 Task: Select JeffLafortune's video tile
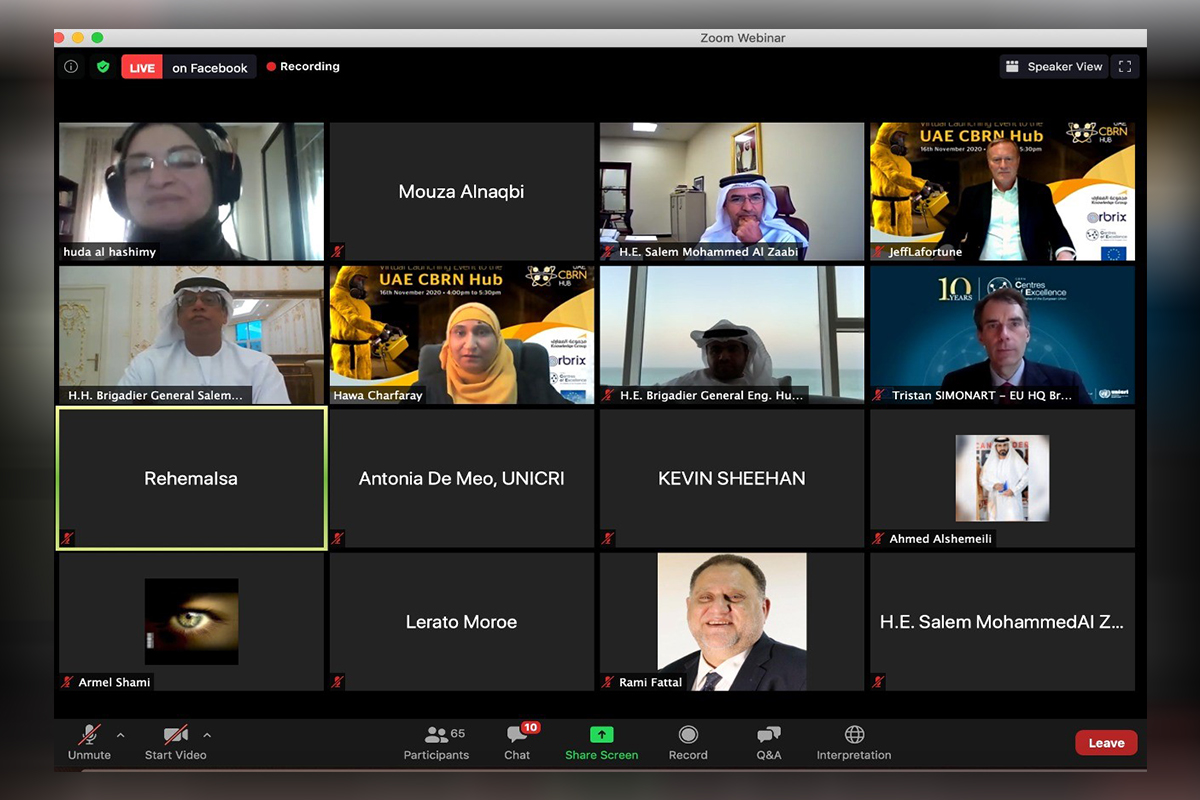[1002, 192]
